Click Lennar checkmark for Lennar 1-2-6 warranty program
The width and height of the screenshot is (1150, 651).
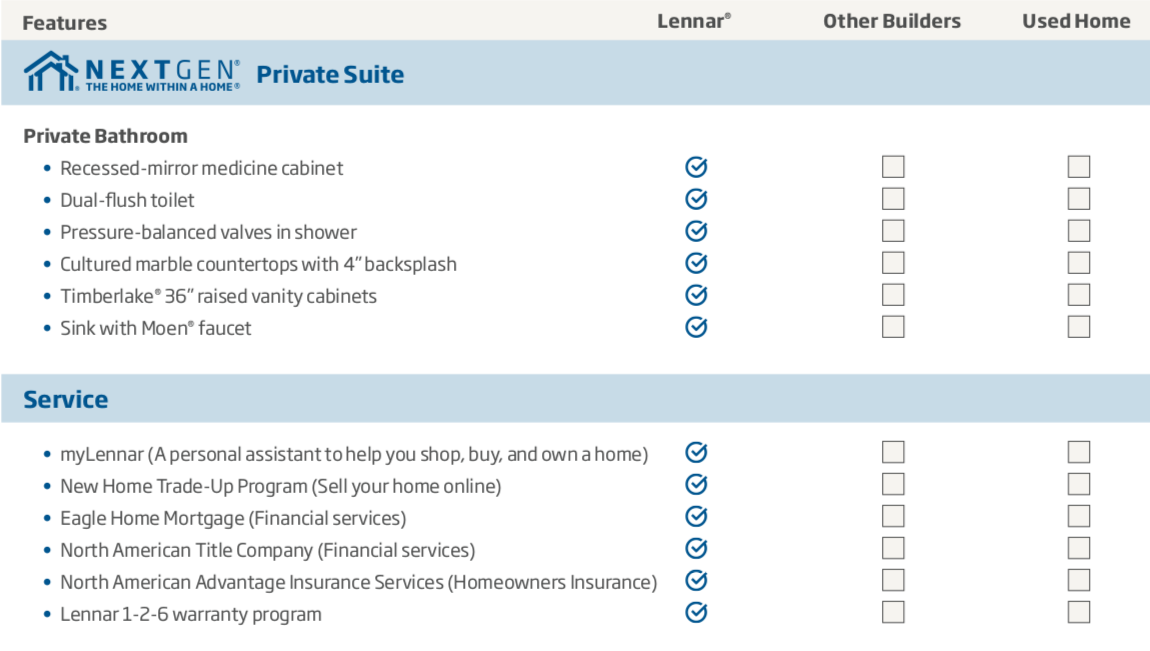tap(696, 612)
